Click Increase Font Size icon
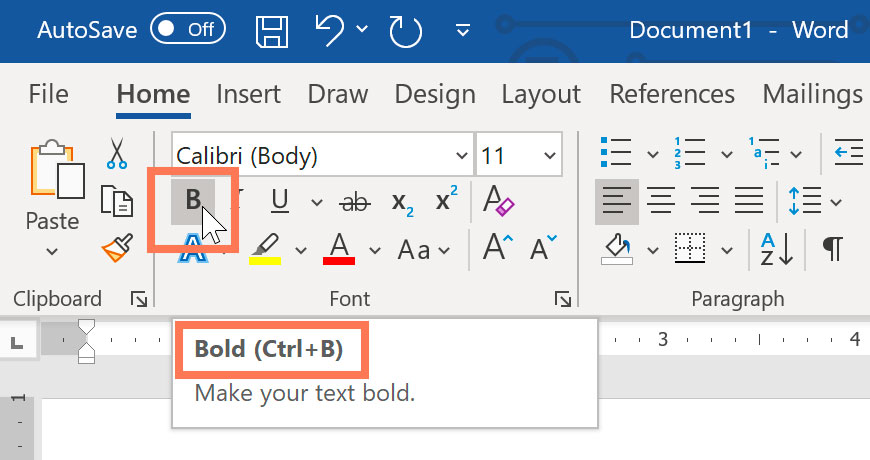870x460 pixels. click(x=498, y=247)
